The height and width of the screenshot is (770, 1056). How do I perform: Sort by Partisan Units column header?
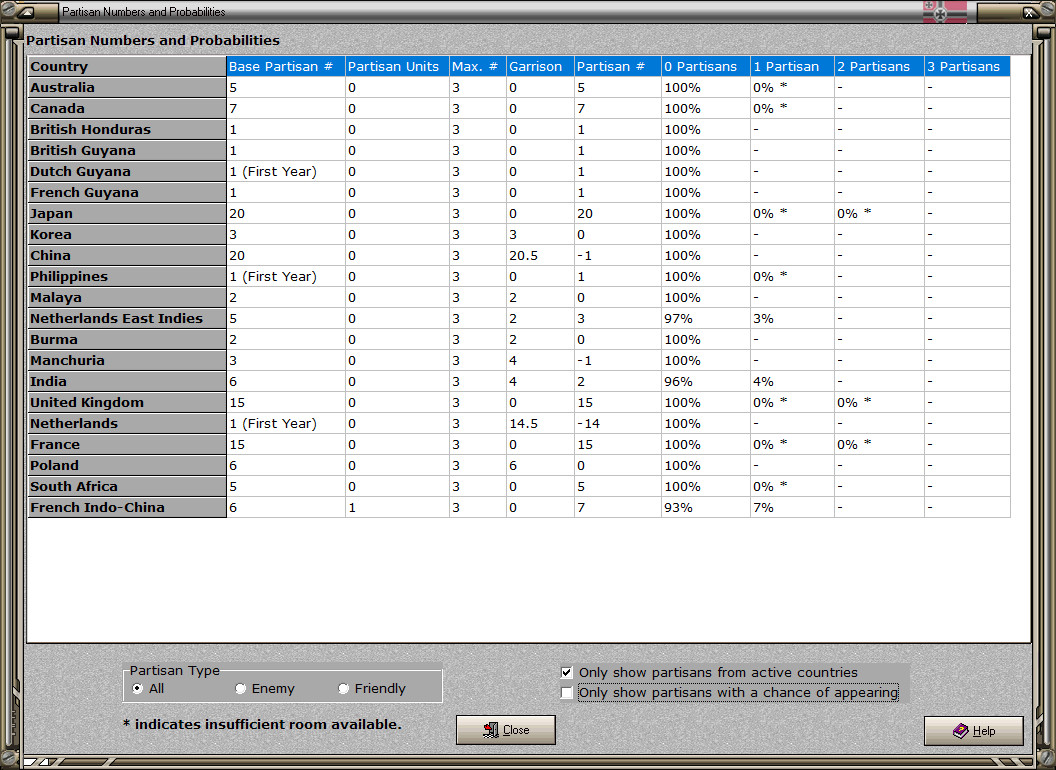click(397, 66)
